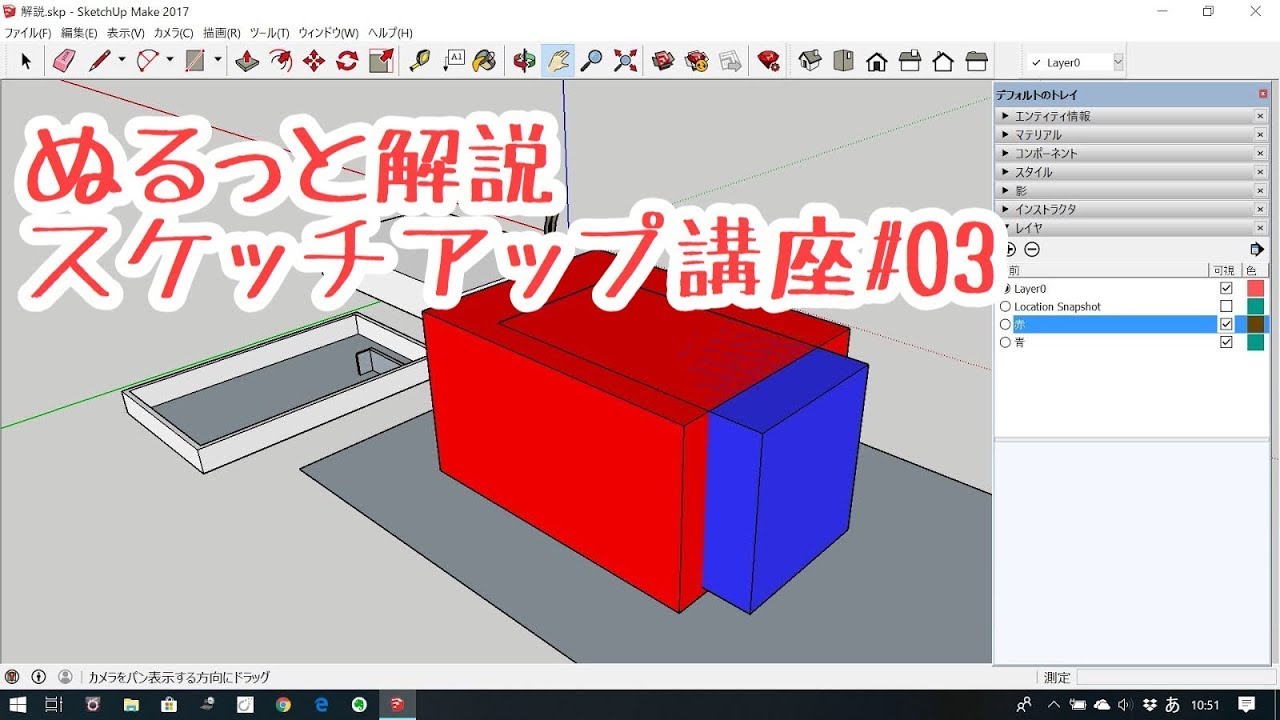Open the Rectangle tool dropdown arrow
The width and height of the screenshot is (1280, 720).
tap(217, 62)
